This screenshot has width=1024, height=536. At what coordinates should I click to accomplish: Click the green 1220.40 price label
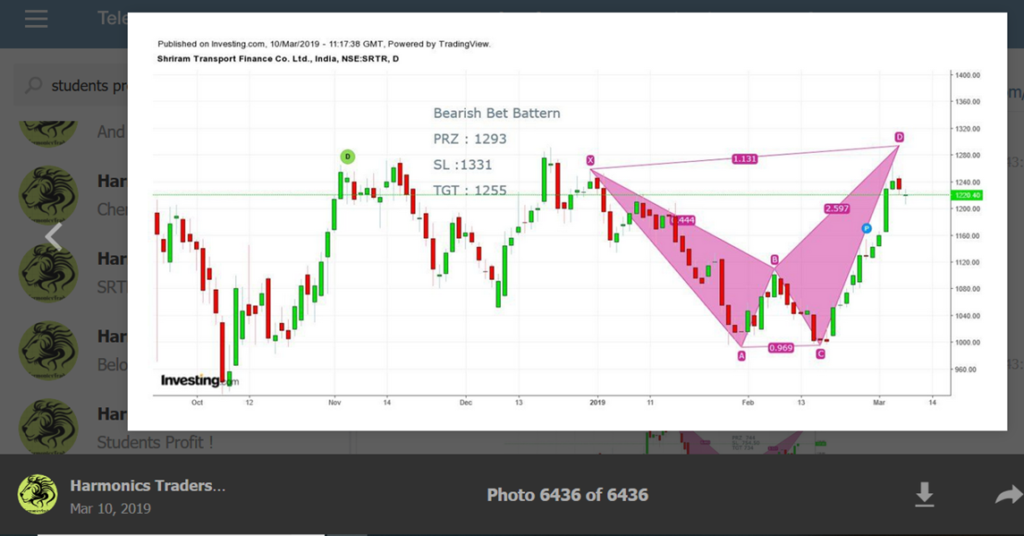point(967,195)
